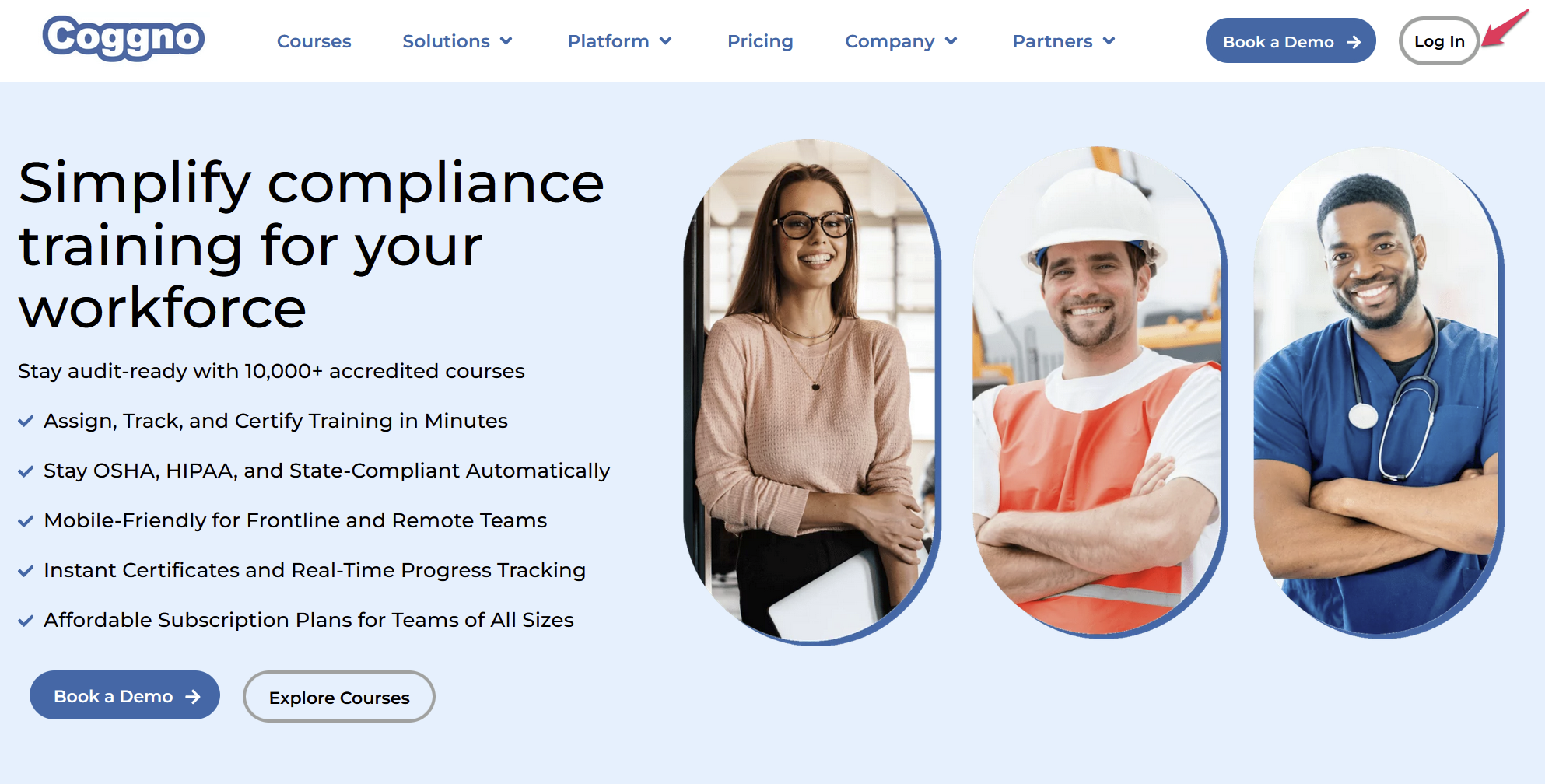Click the woman with glasses photo
Image resolution: width=1545 pixels, height=784 pixels.
[x=811, y=391]
